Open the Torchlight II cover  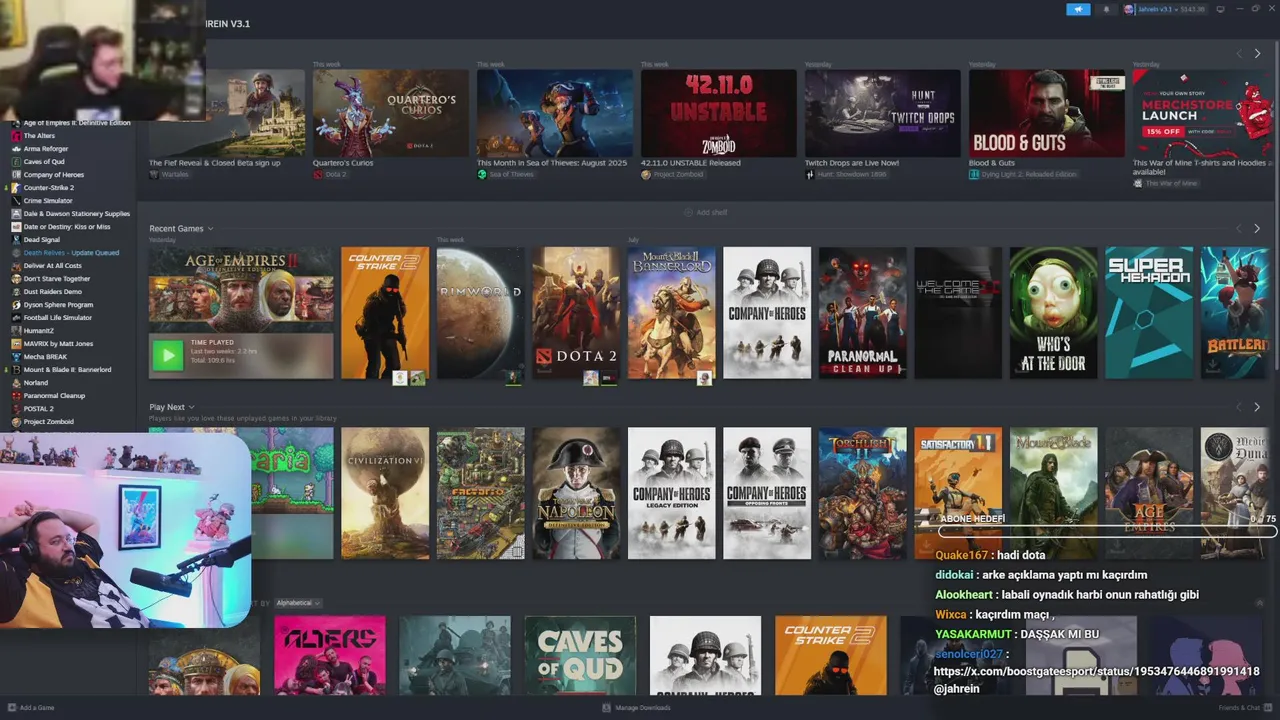tap(863, 493)
